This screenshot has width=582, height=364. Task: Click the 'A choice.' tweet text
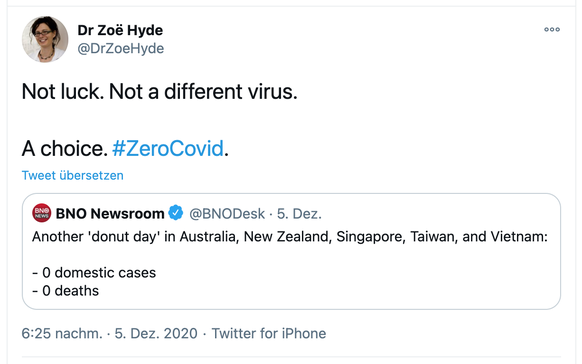point(65,148)
